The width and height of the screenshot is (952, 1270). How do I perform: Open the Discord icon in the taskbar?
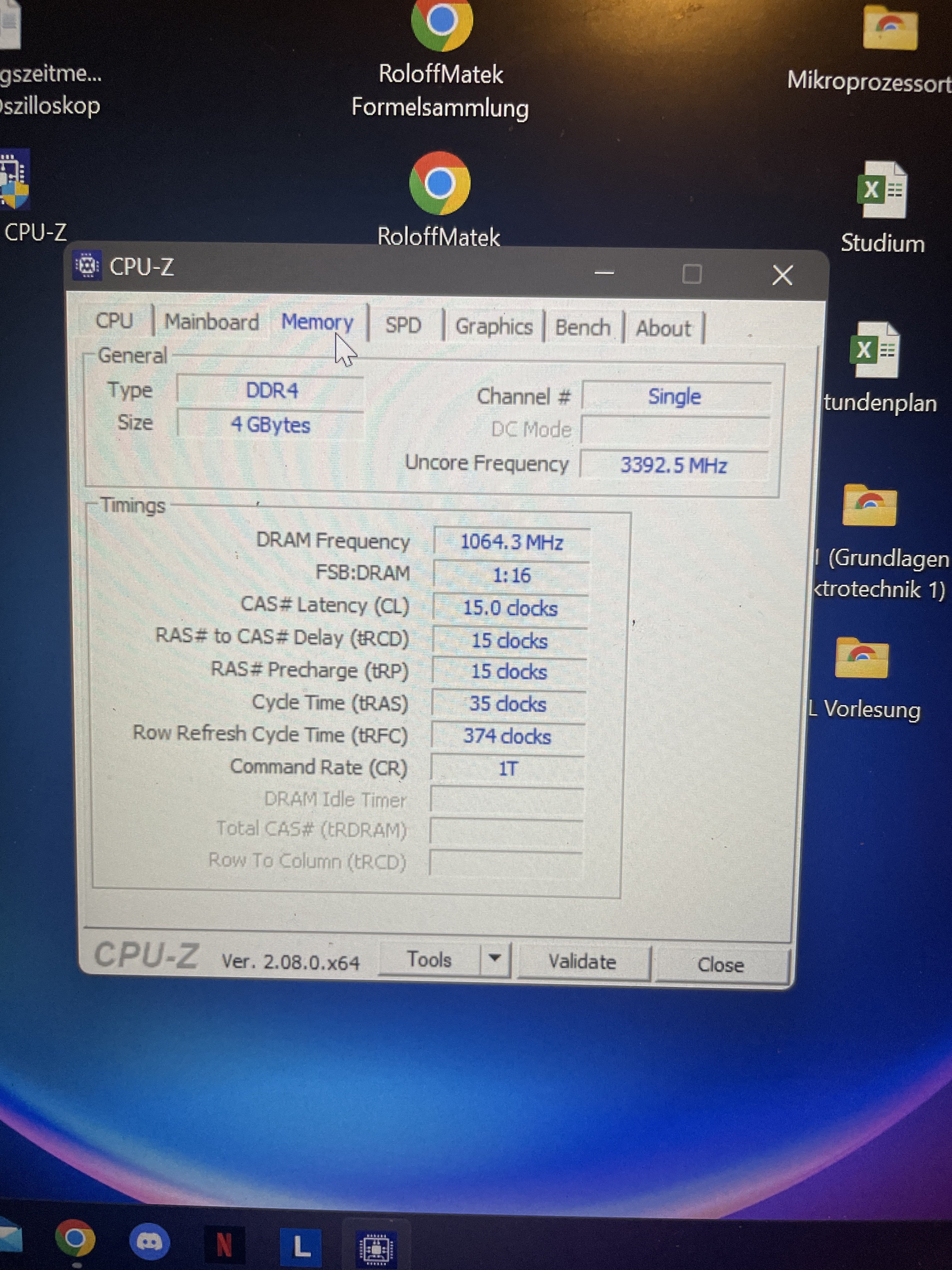click(x=149, y=1242)
